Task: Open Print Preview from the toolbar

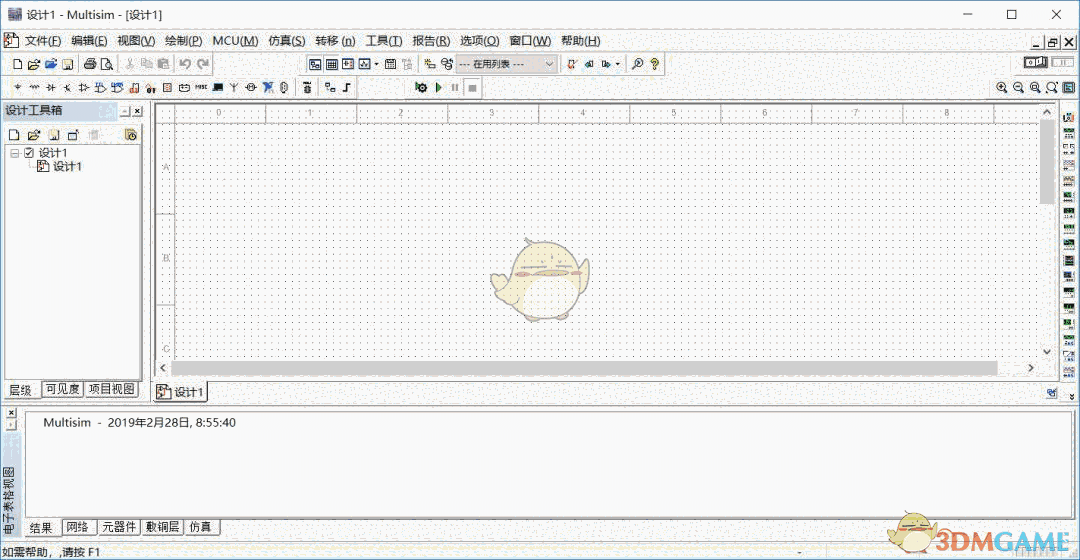Action: pos(107,64)
